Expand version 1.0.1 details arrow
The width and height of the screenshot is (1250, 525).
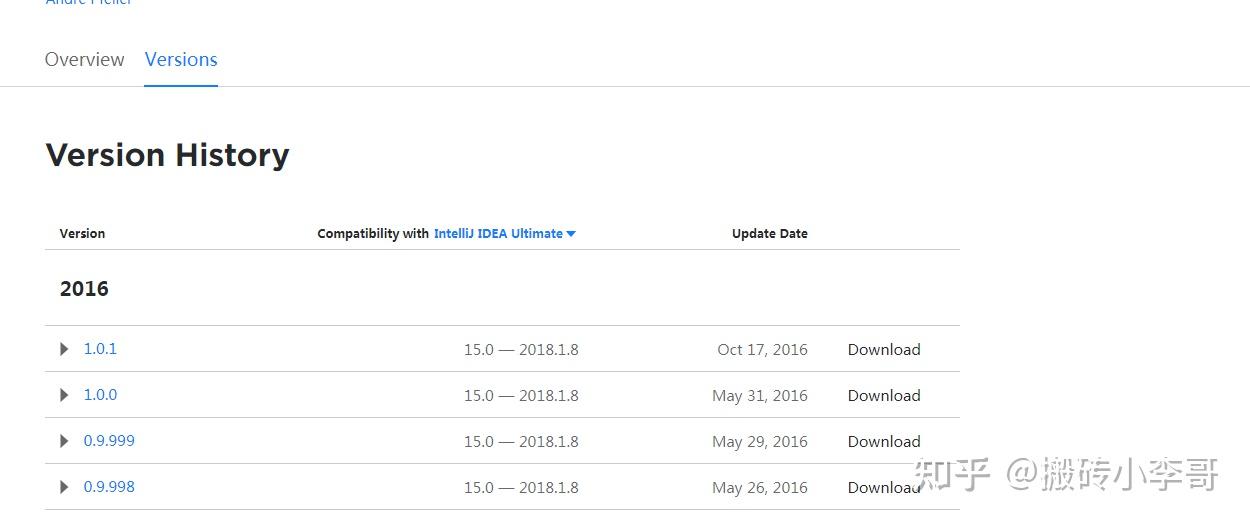click(x=64, y=349)
